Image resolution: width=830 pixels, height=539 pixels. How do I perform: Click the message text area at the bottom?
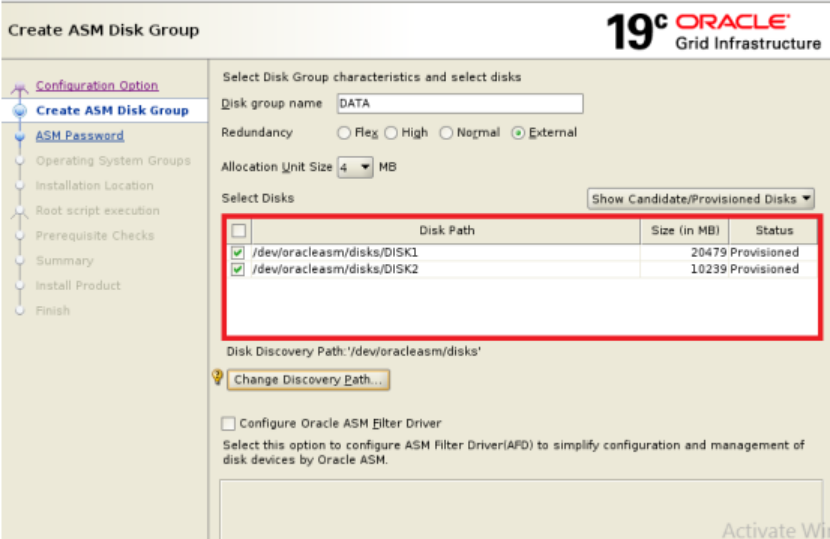[521, 509]
